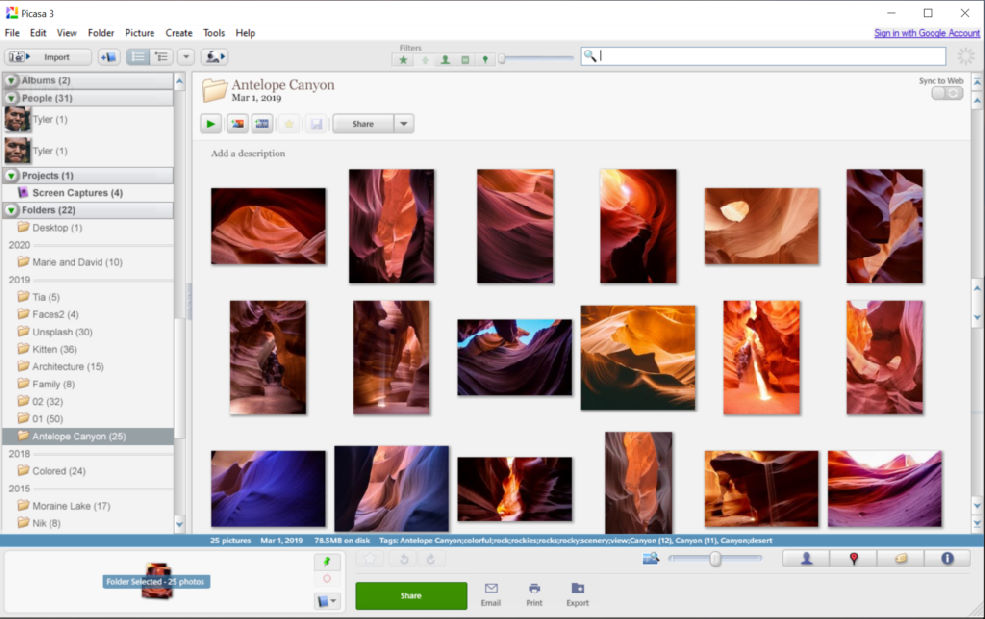This screenshot has width=985, height=619.
Task: Open the Tags panel with the tag icon
Action: [x=901, y=558]
